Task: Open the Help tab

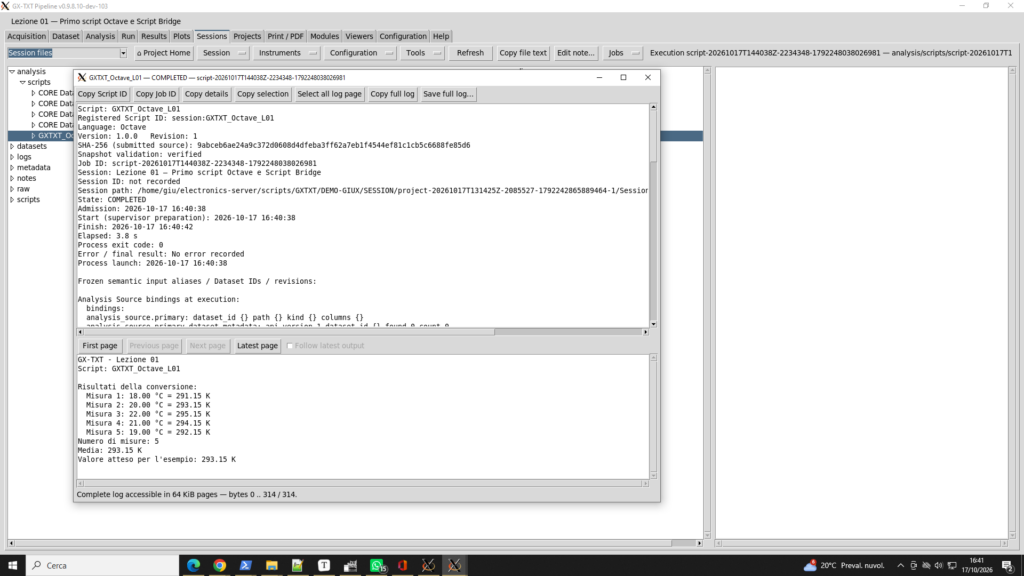Action: click(441, 37)
